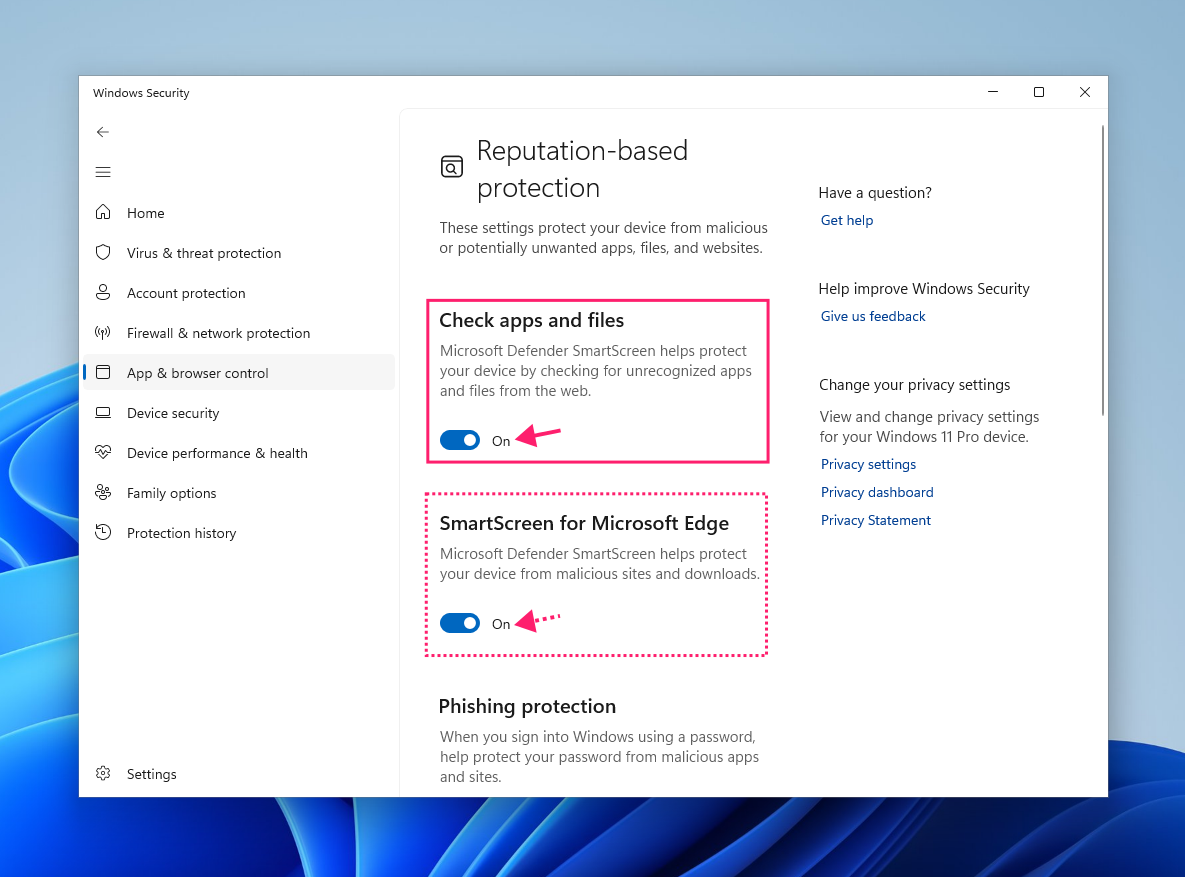Click the Home house icon

pos(103,212)
